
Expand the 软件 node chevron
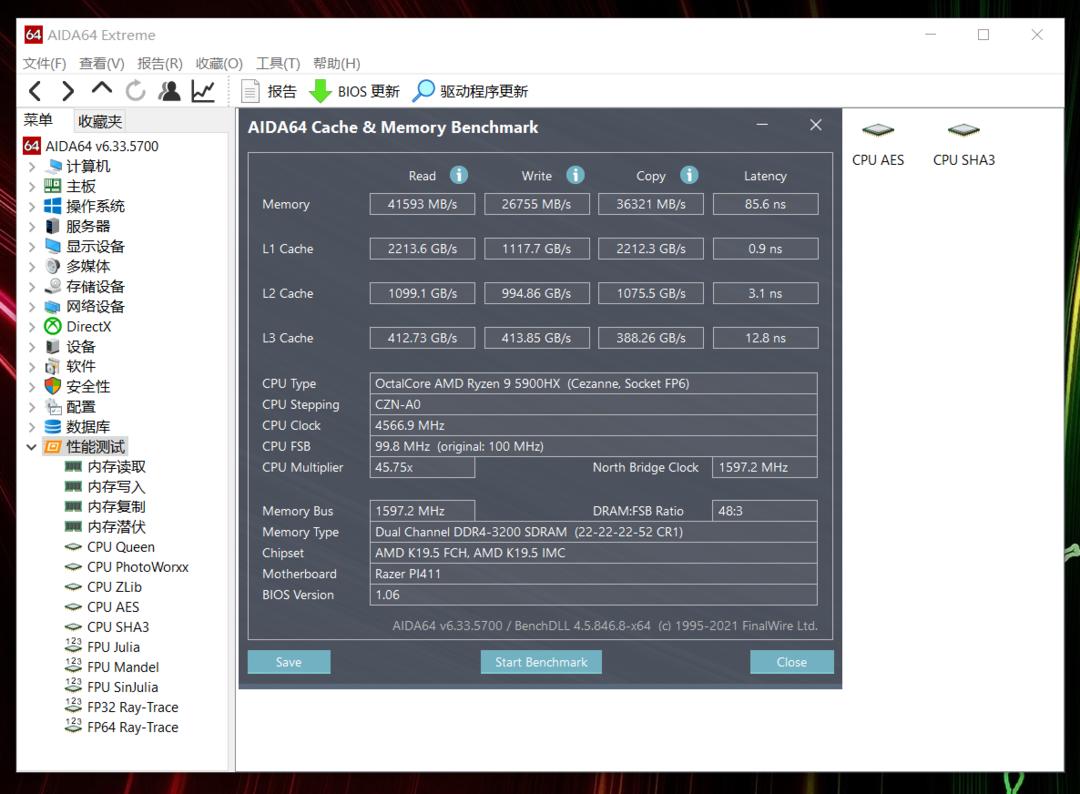pyautogui.click(x=32, y=366)
